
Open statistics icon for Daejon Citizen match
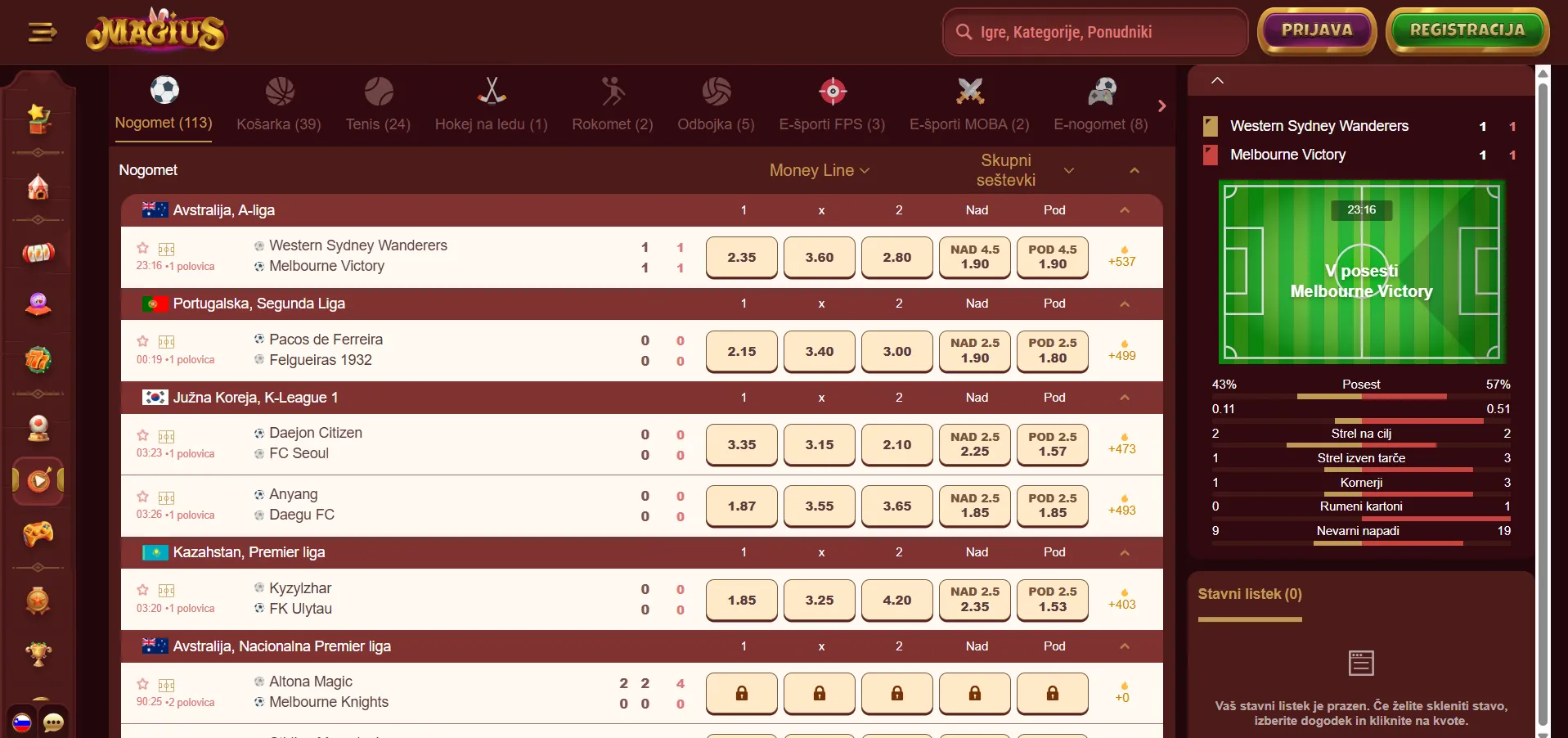tap(167, 436)
